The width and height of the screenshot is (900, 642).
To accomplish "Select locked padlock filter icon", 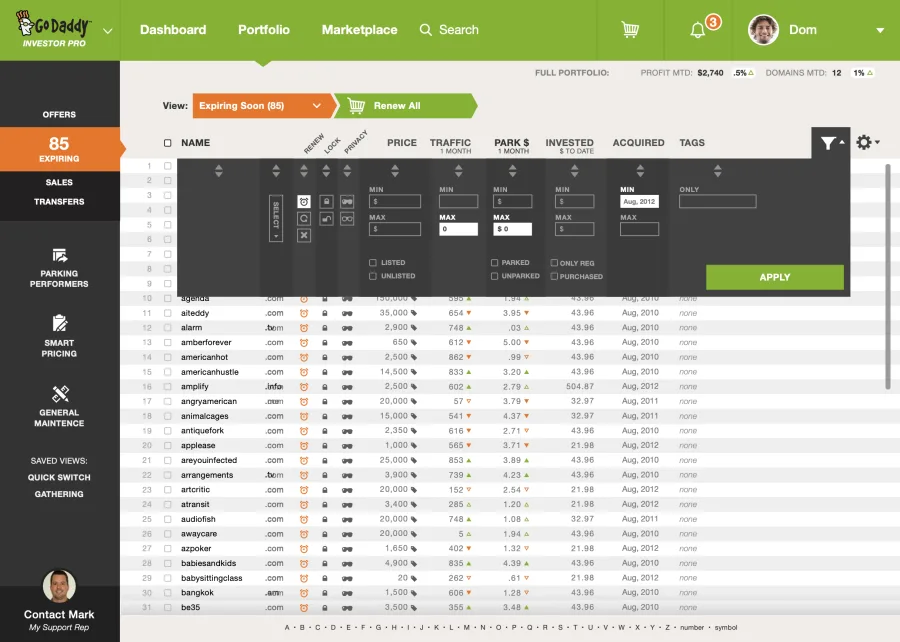I will (x=327, y=201).
